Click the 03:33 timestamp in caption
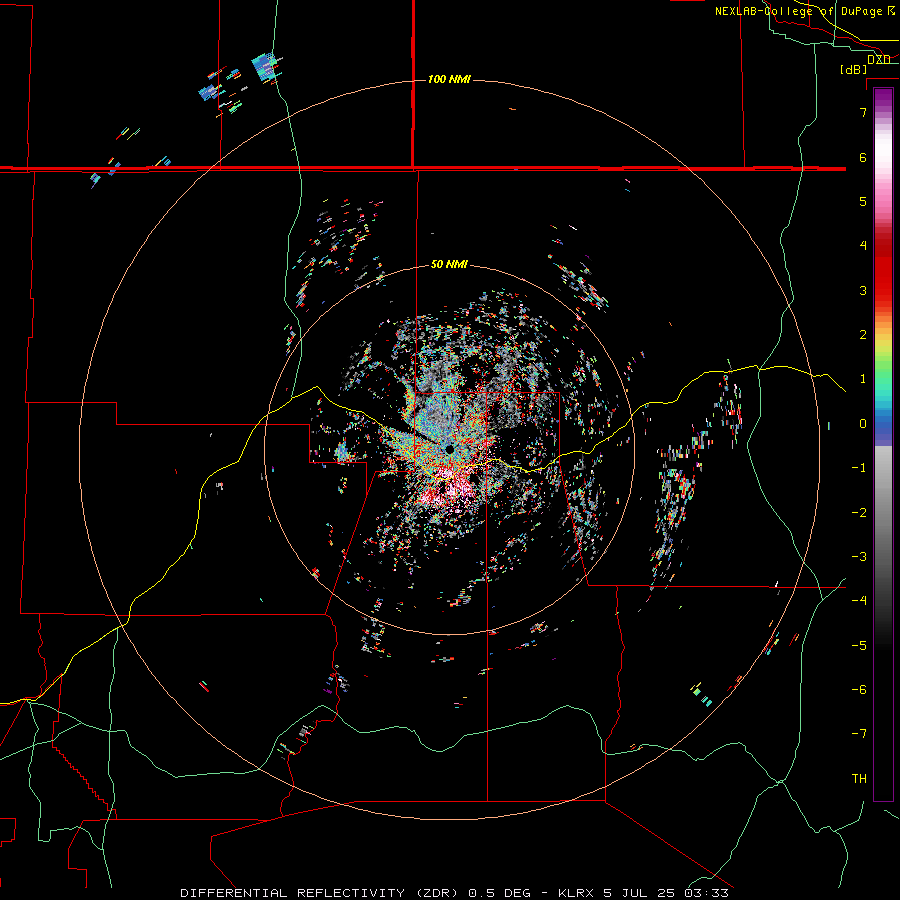Viewport: 900px width, 900px height. tap(706, 893)
